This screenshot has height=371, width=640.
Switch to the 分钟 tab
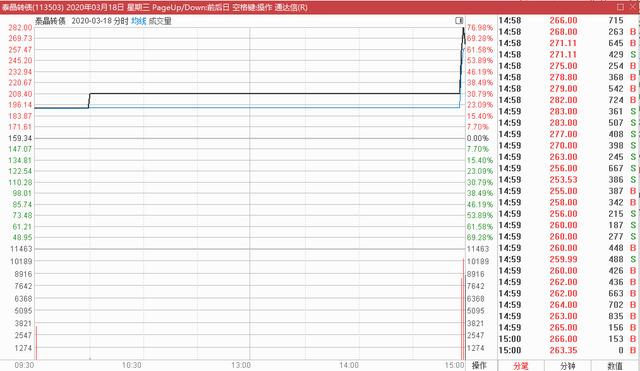point(568,365)
